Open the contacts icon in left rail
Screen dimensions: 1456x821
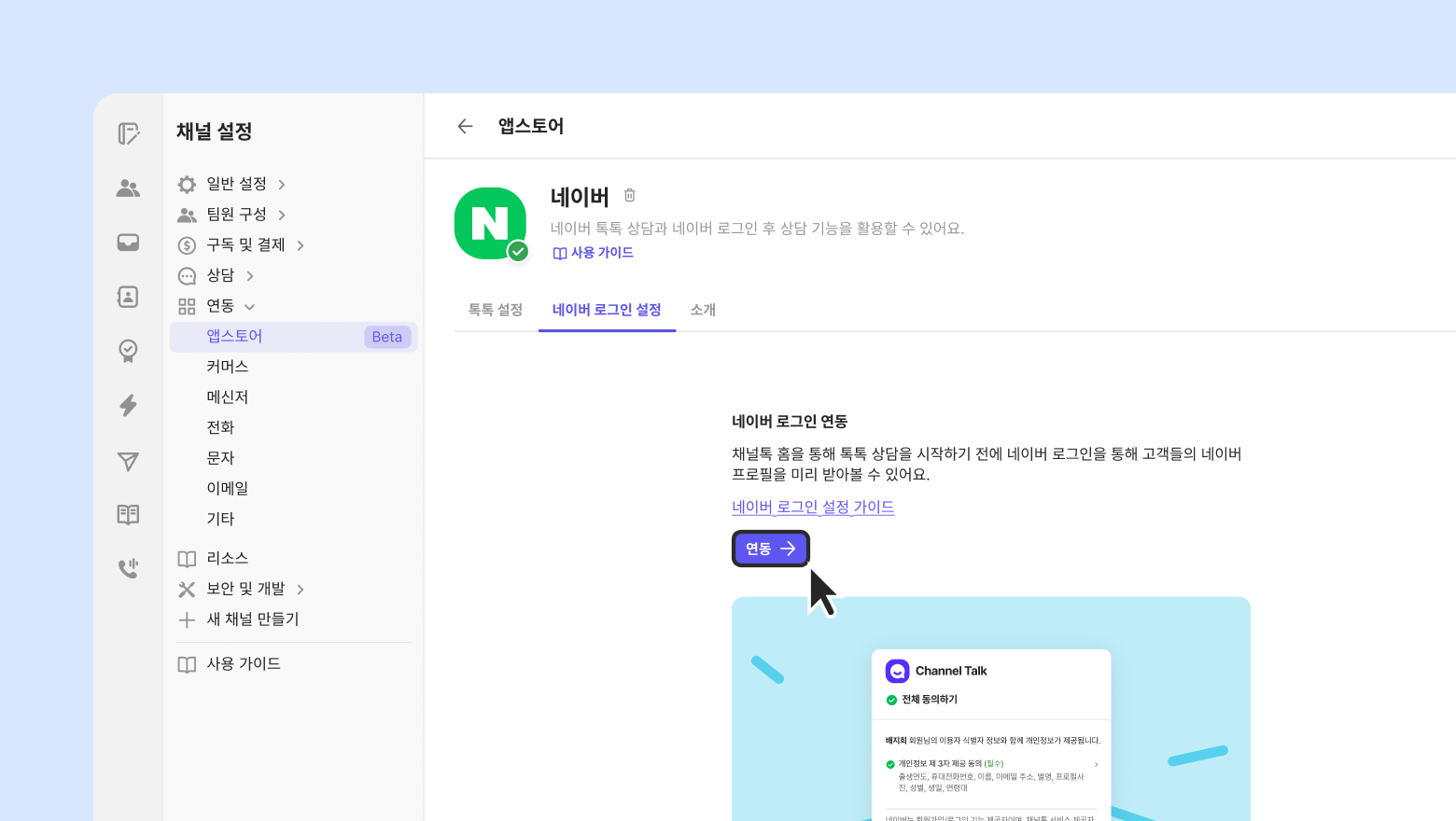[x=129, y=297]
